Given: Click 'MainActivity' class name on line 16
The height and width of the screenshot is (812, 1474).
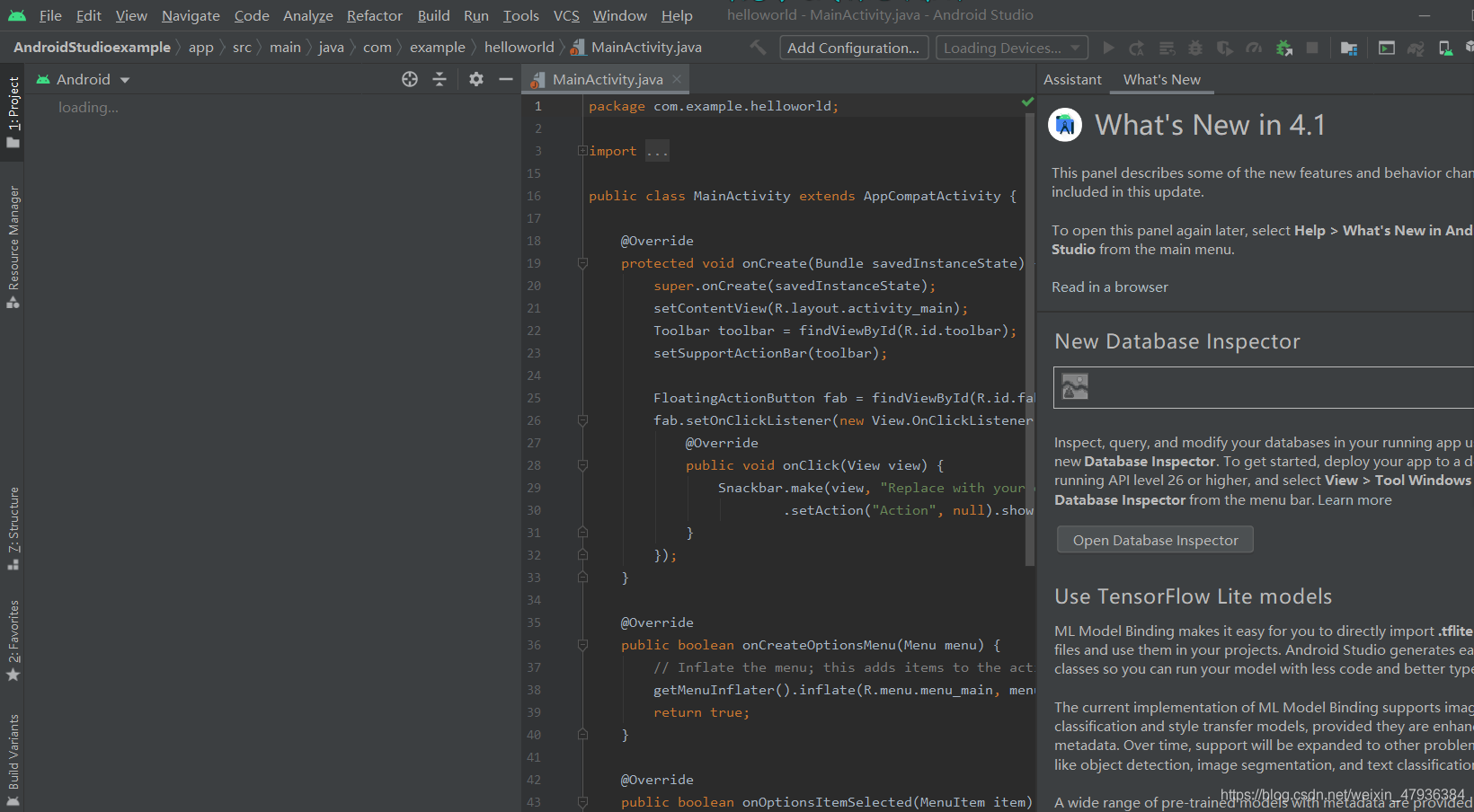Looking at the screenshot, I should coord(741,196).
